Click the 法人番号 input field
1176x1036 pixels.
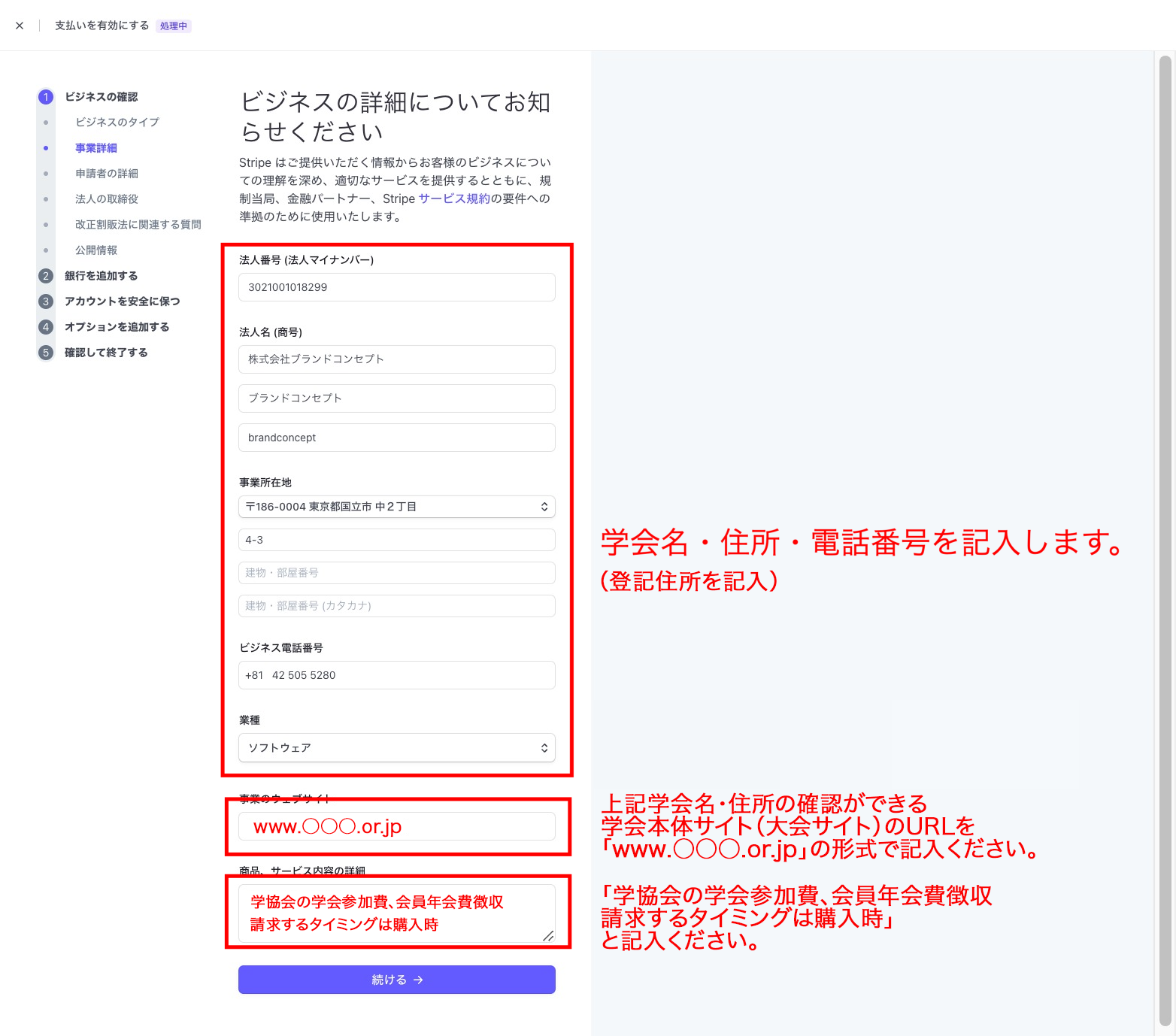396,287
